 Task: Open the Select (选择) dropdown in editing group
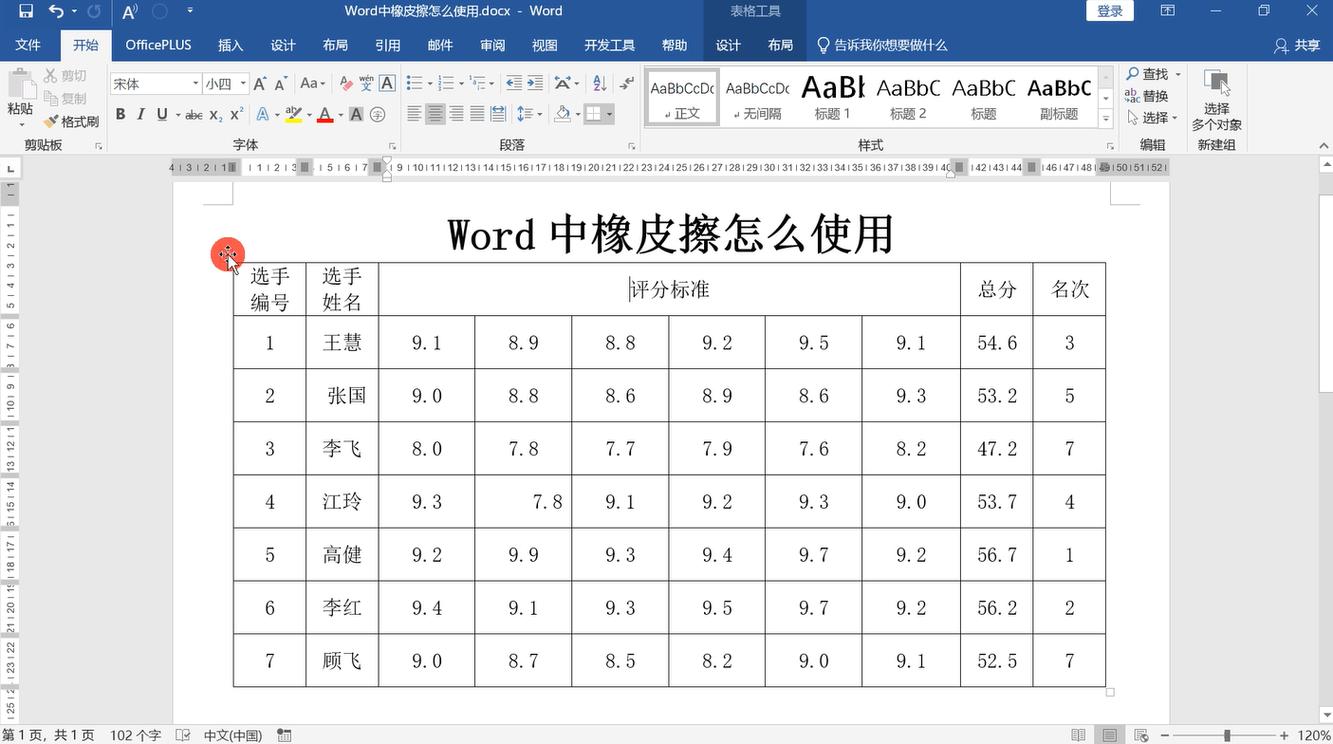(1153, 117)
